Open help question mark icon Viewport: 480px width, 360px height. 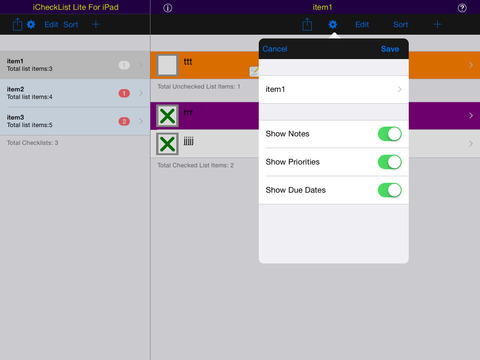(x=462, y=8)
